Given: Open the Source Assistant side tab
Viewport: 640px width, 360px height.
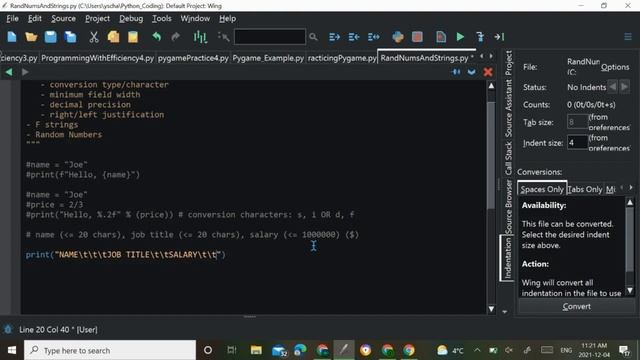Looking at the screenshot, I should pyautogui.click(x=509, y=108).
